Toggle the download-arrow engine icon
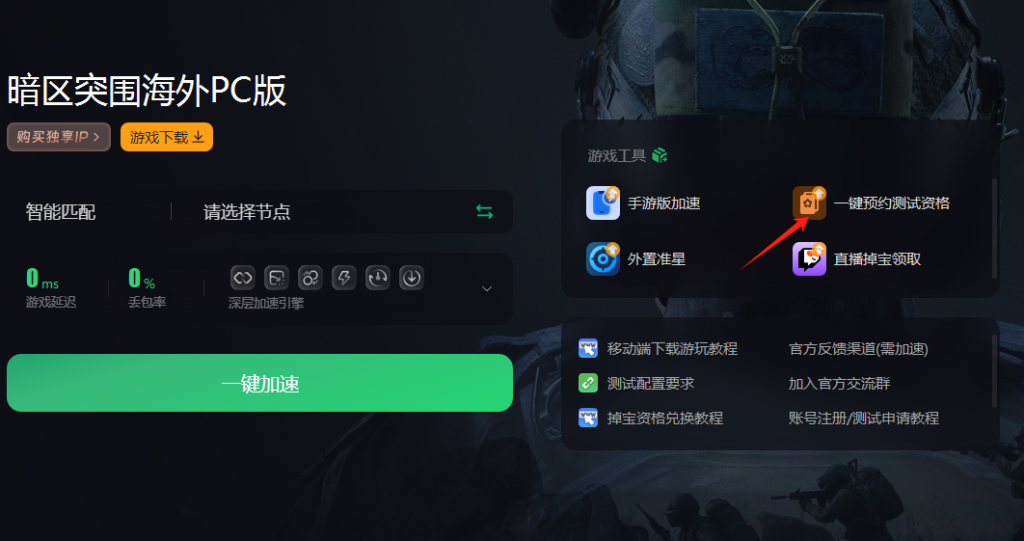The height and width of the screenshot is (541, 1024). [411, 278]
